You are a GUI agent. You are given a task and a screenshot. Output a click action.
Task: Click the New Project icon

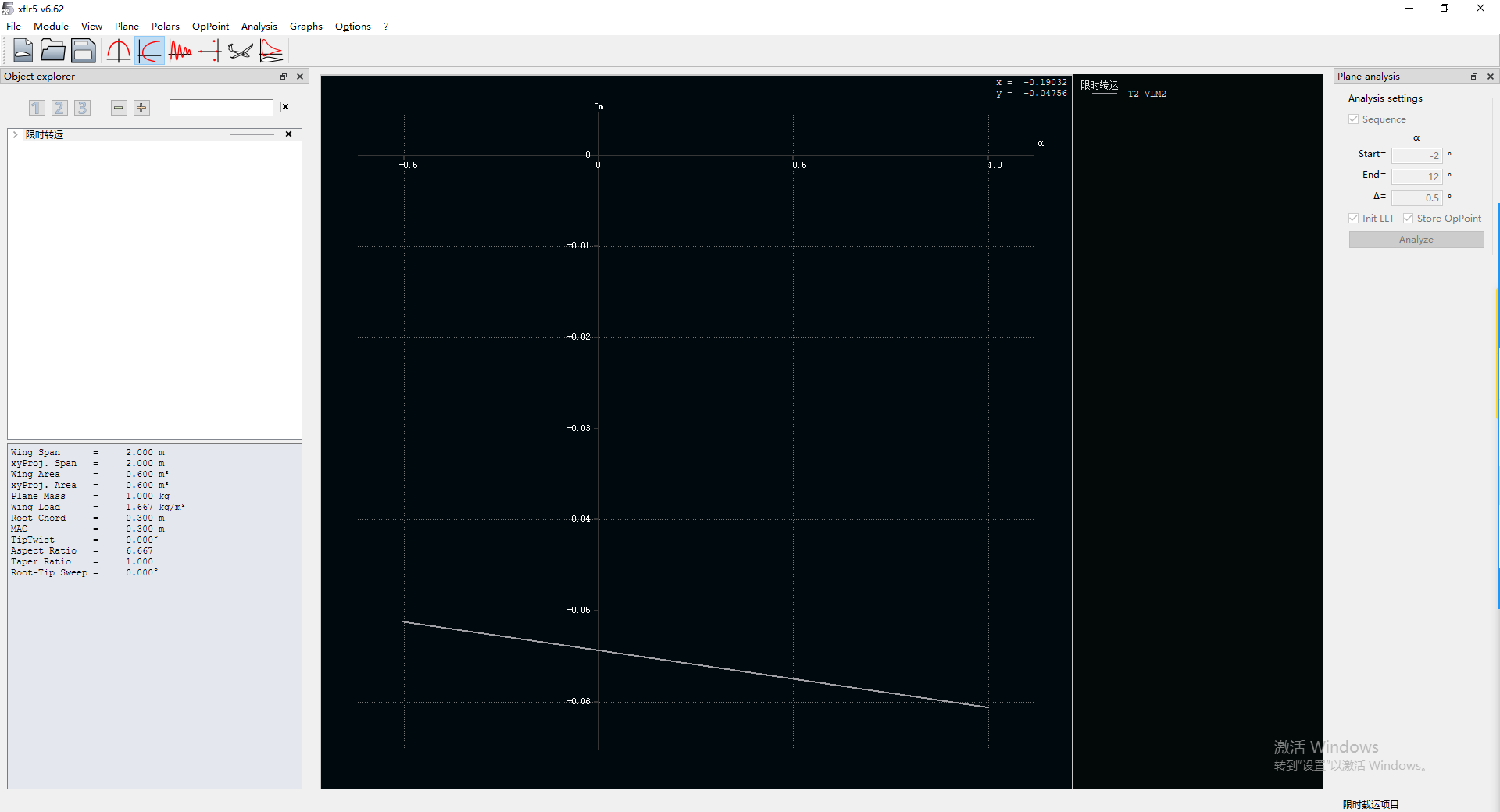tap(23, 51)
